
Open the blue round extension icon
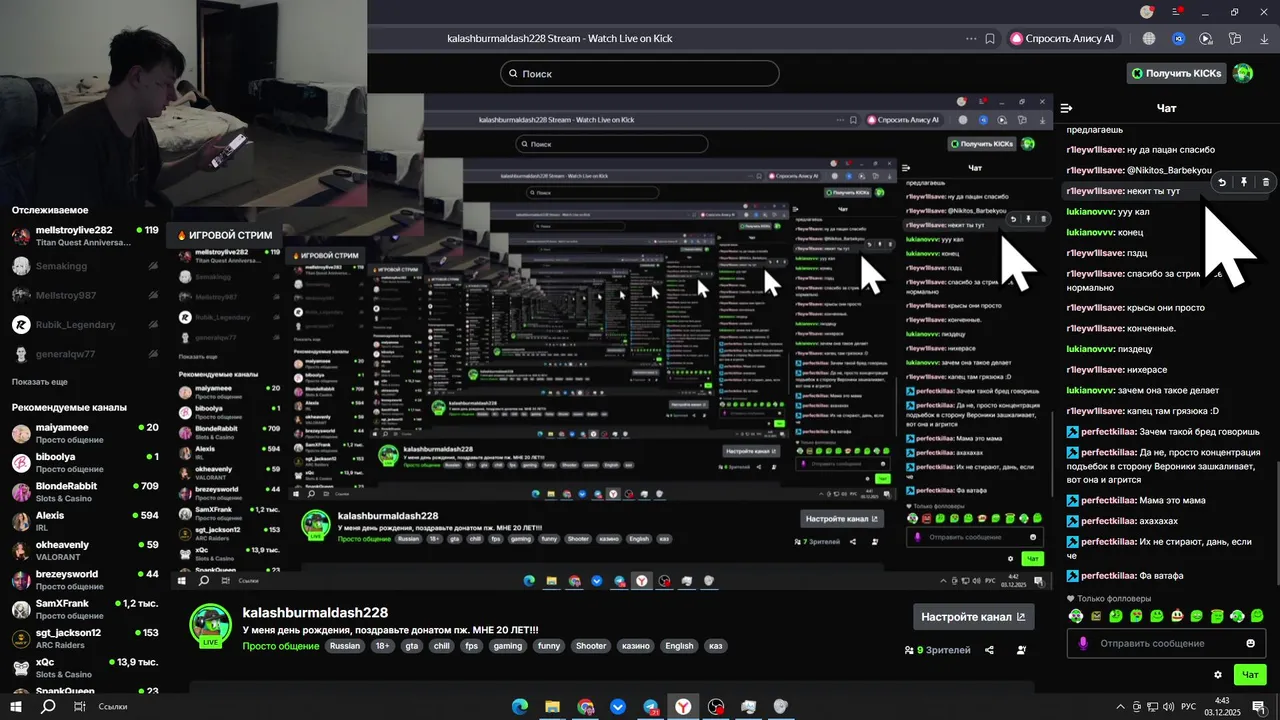pos(1178,39)
